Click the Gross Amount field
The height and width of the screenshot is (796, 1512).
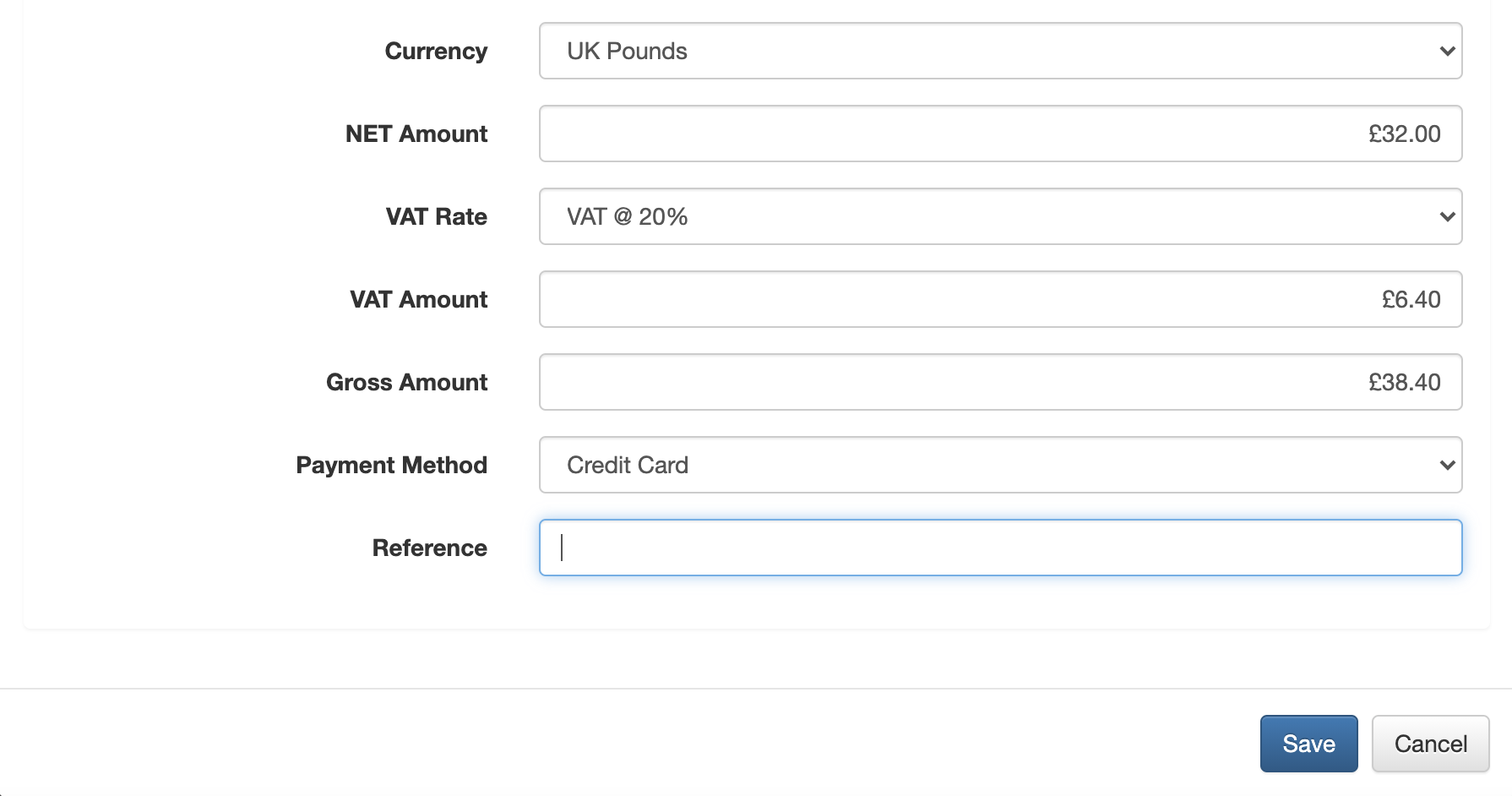click(1000, 382)
